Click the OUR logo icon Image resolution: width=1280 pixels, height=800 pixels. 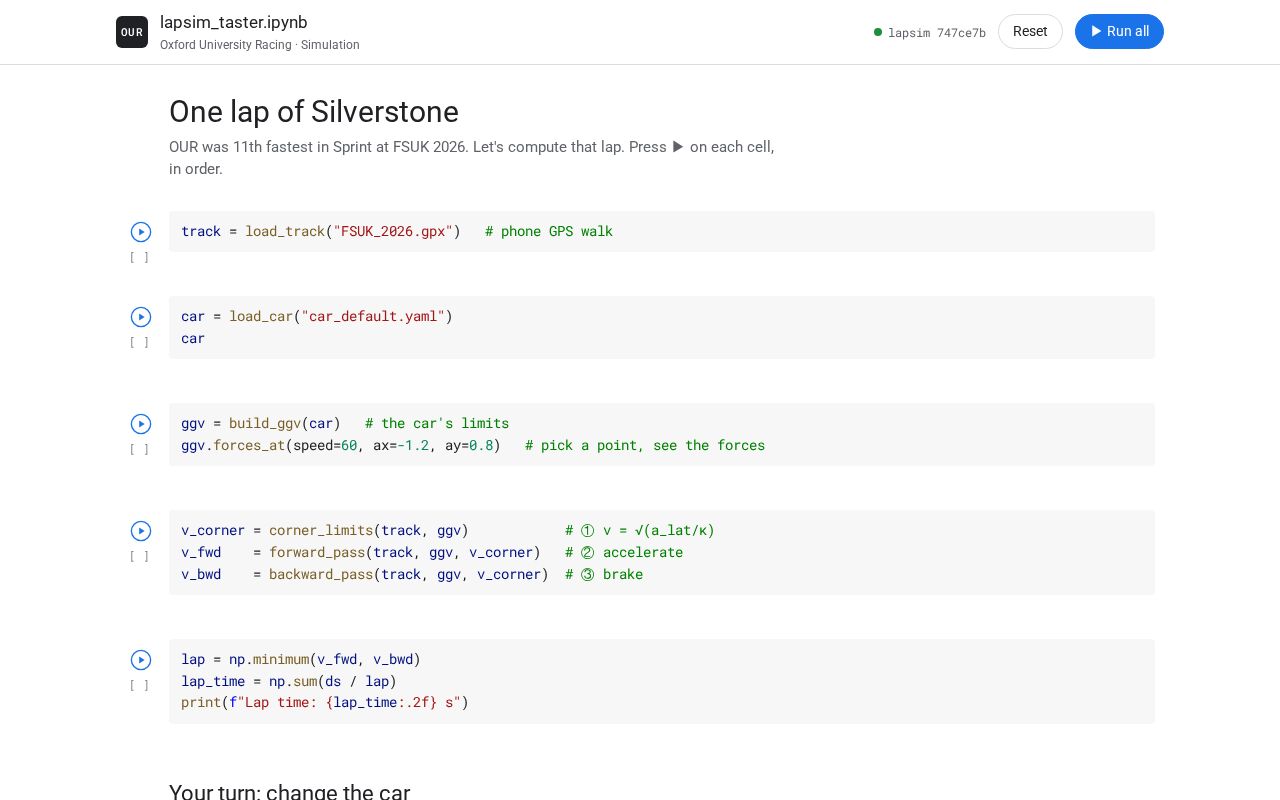132,32
